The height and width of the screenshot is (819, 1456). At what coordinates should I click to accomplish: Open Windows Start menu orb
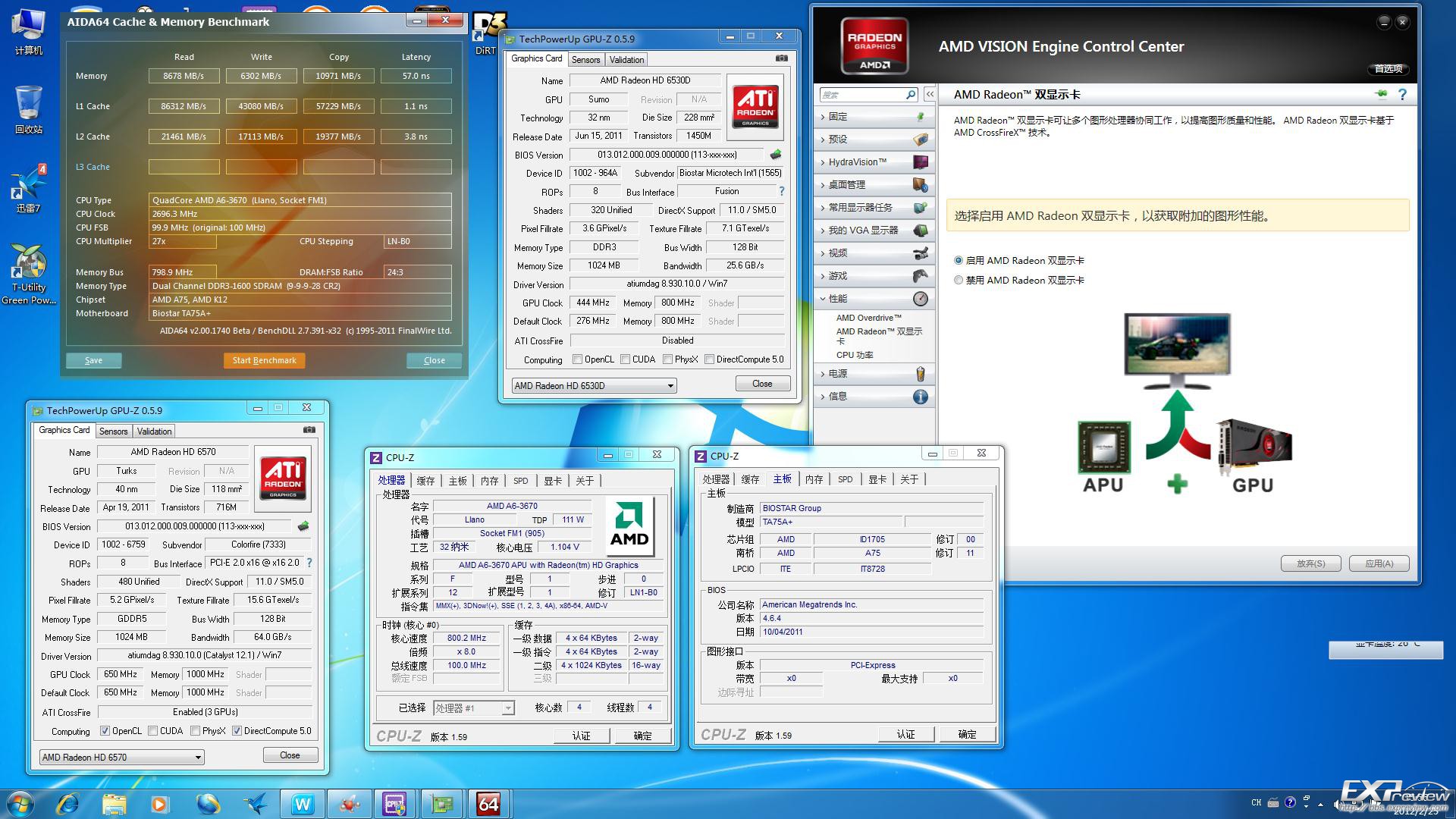click(20, 804)
